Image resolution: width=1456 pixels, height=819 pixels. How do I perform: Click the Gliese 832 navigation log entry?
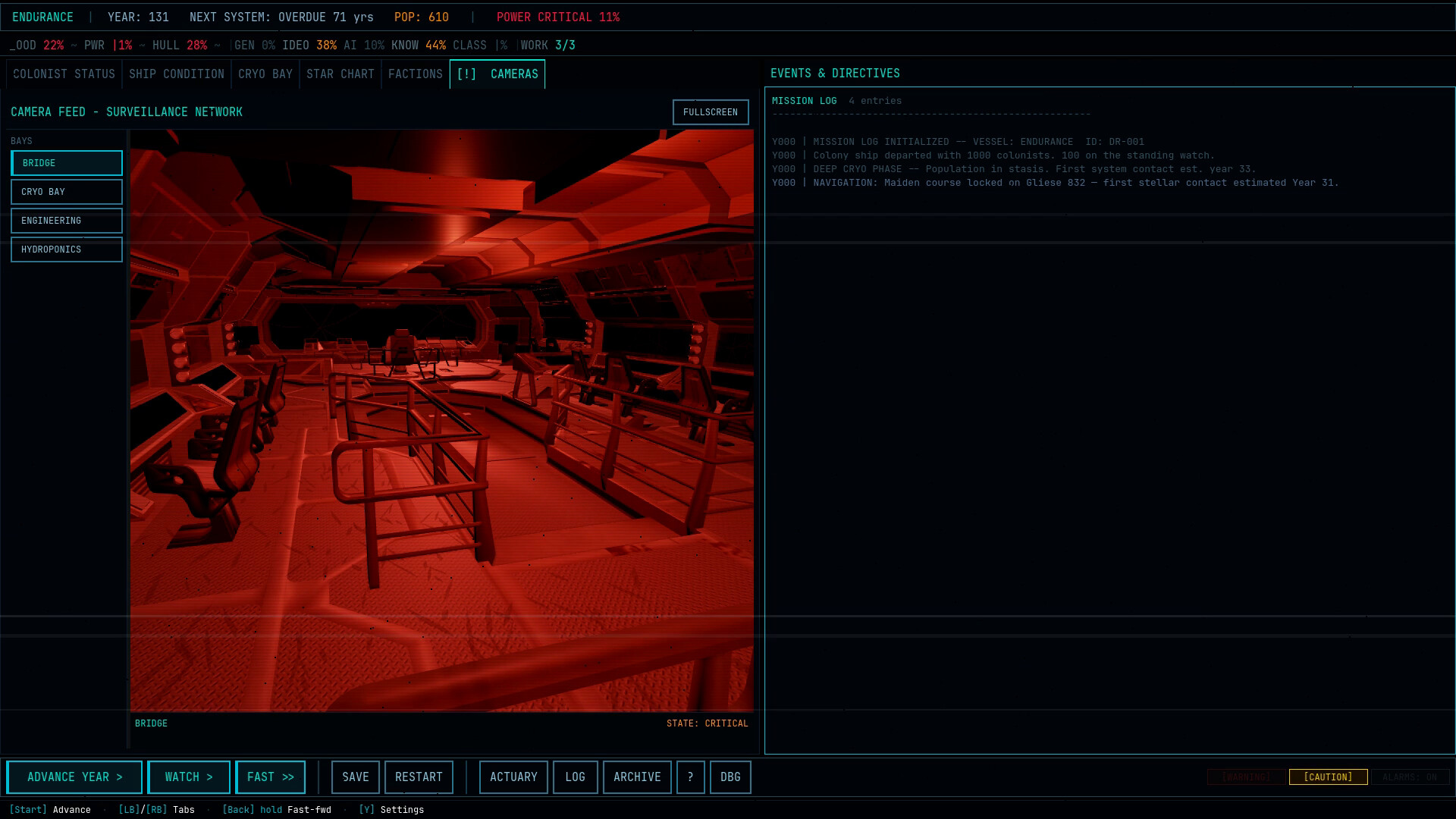tap(1056, 183)
